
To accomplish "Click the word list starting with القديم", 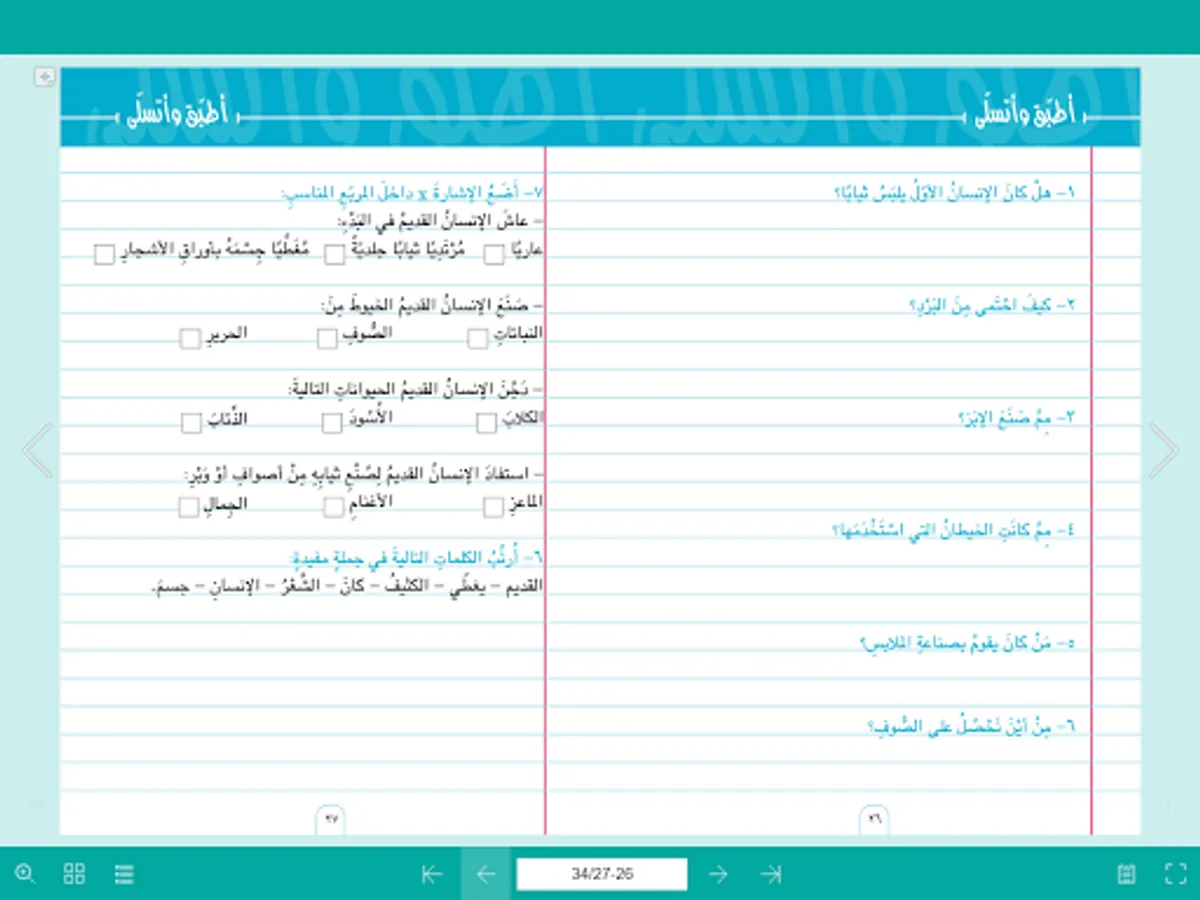I will [347, 585].
